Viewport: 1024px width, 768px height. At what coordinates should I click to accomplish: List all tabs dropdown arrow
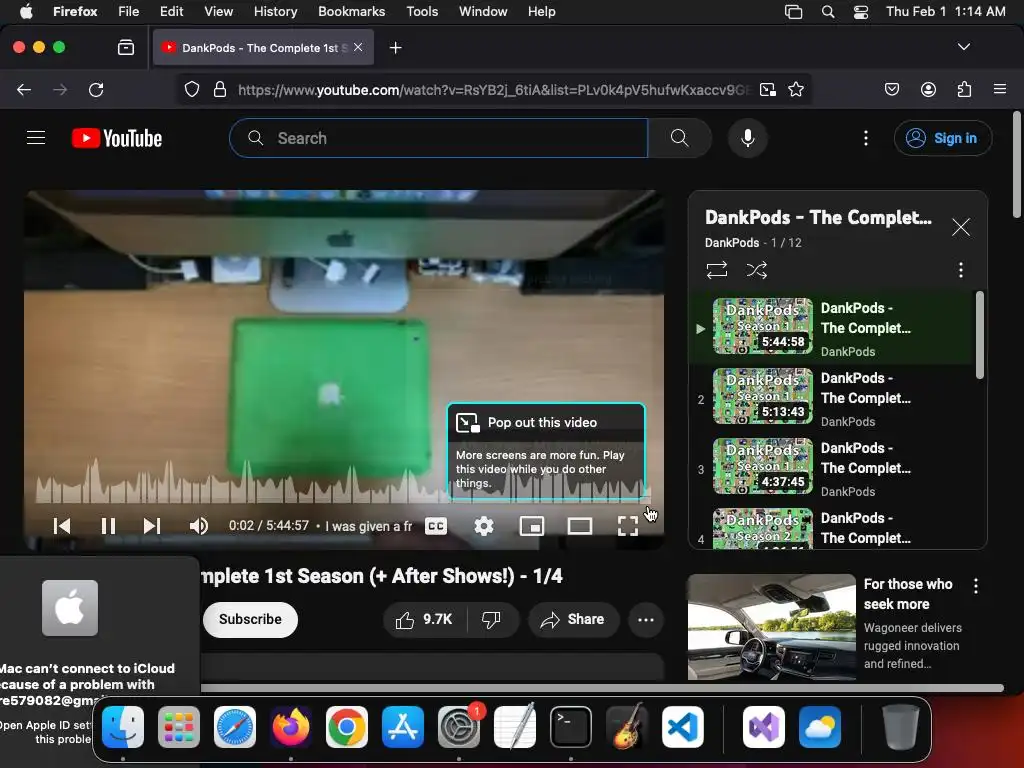click(963, 47)
